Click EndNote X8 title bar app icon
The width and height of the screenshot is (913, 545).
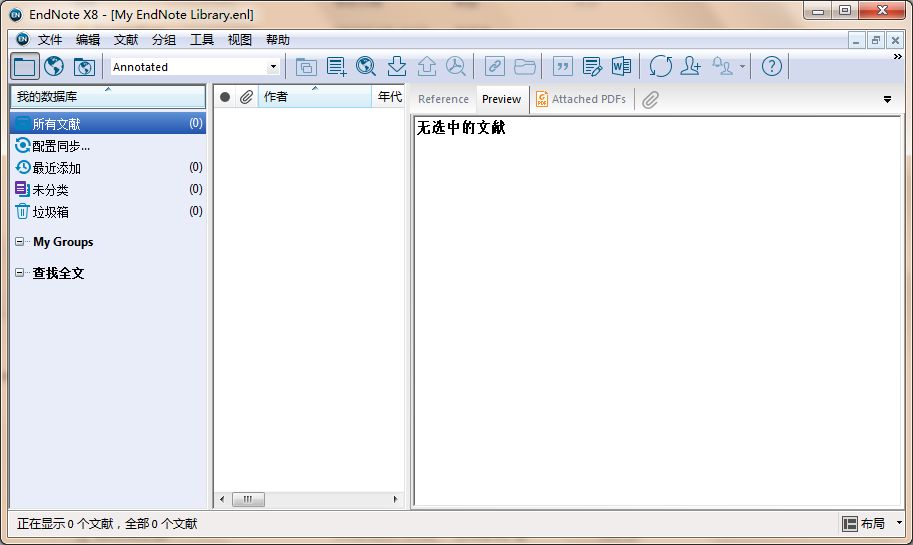click(x=16, y=15)
